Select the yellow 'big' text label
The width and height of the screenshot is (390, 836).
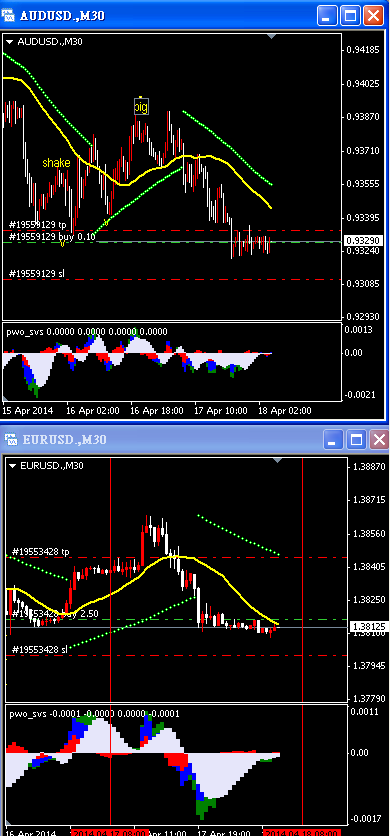[x=141, y=107]
